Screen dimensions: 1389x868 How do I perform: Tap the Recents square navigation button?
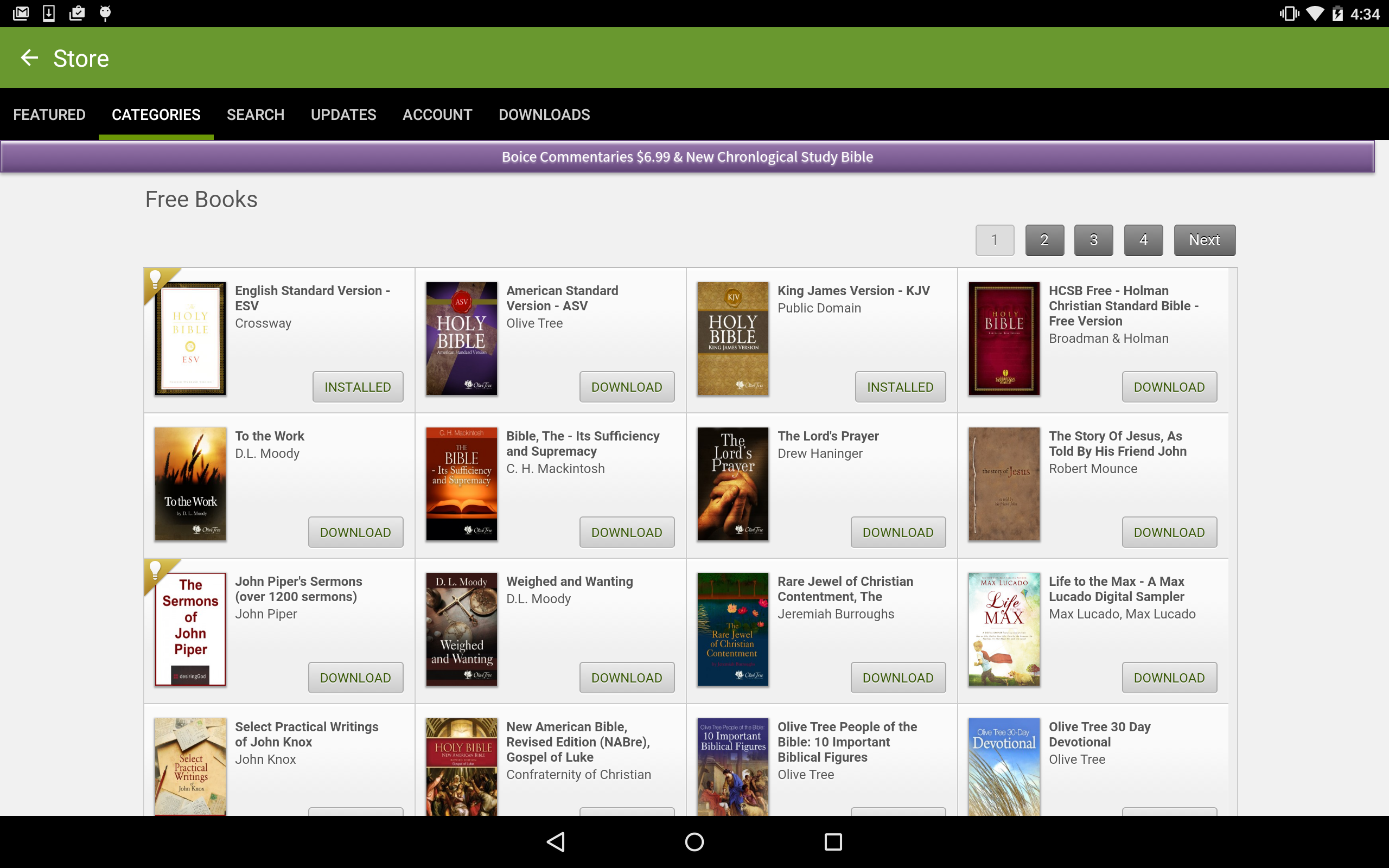pos(833,841)
